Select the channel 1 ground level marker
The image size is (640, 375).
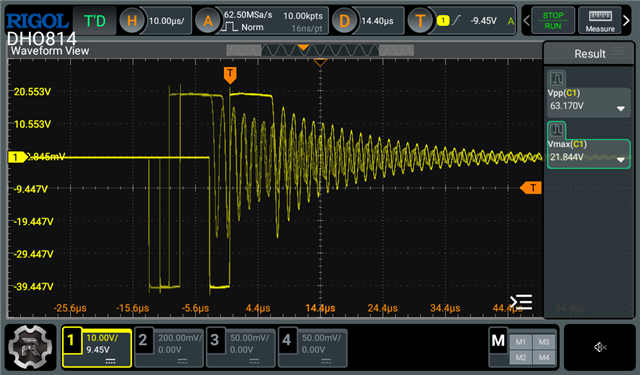click(x=18, y=157)
